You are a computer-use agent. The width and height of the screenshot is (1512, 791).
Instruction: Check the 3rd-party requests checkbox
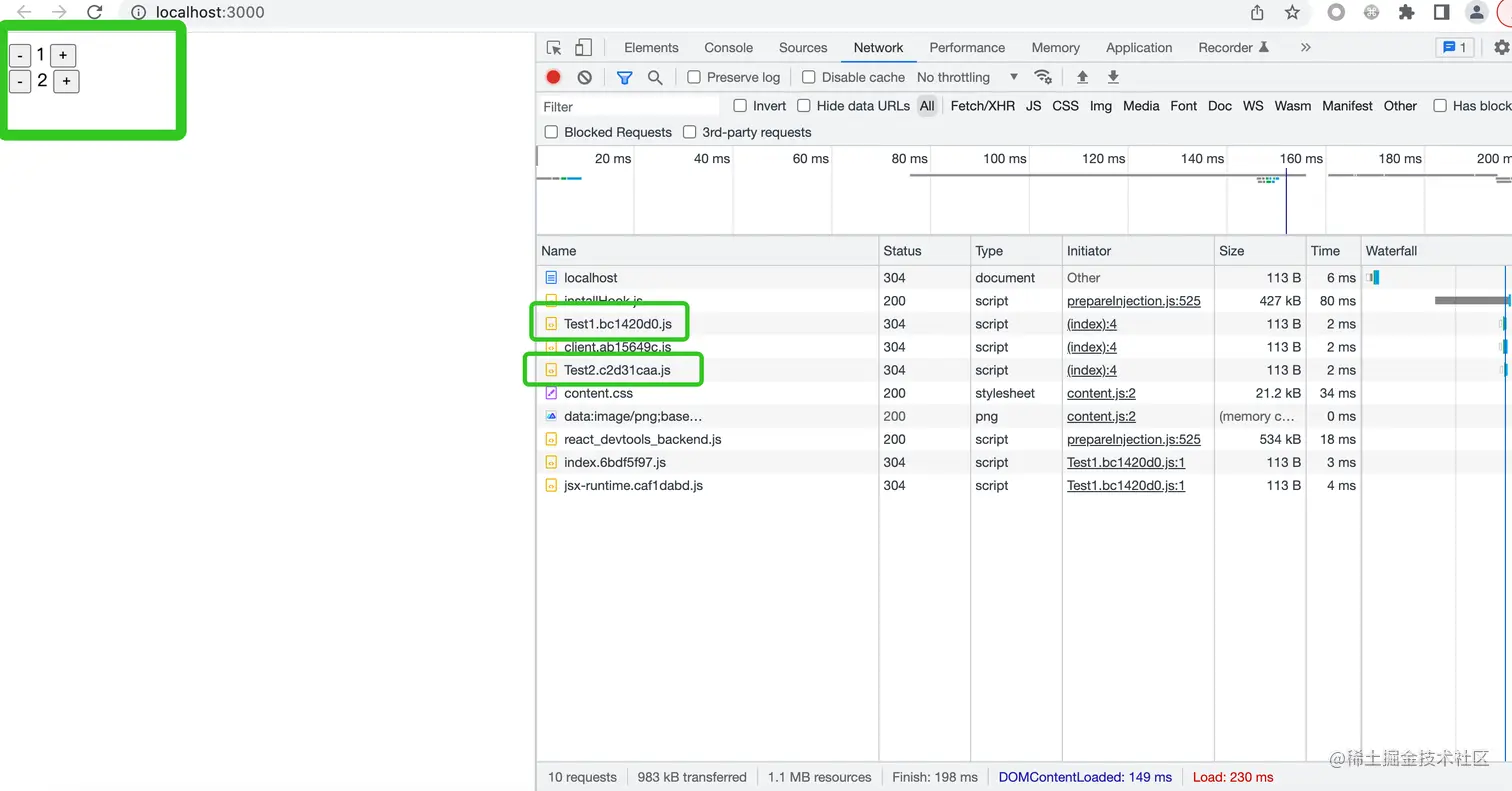pyautogui.click(x=689, y=132)
